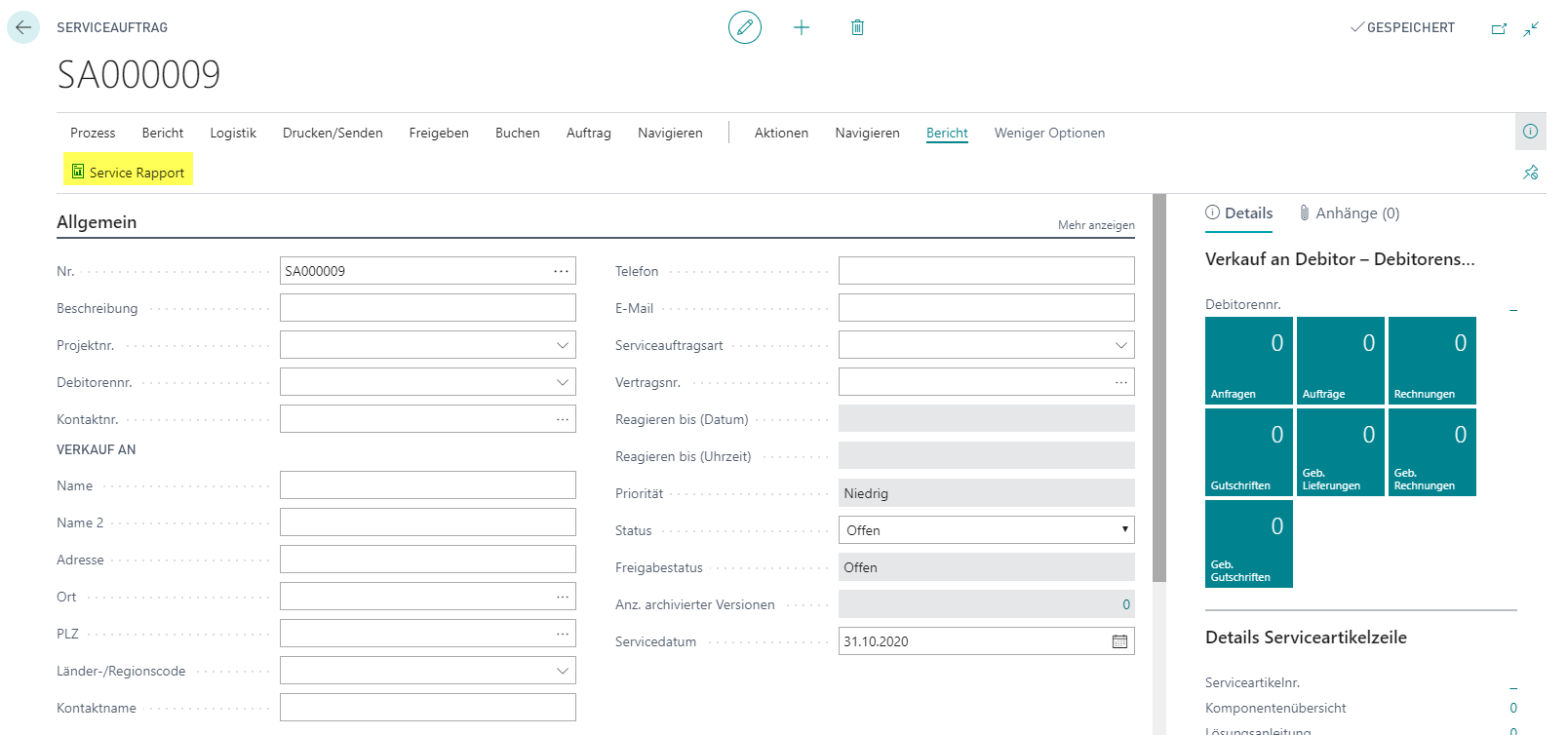Image resolution: width=1568 pixels, height=735 pixels.
Task: Click the Details Serviceartikelzeile heading
Action: coord(1306,638)
